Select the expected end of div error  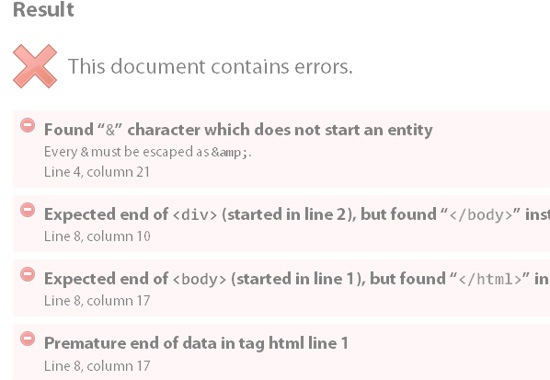click(x=297, y=214)
